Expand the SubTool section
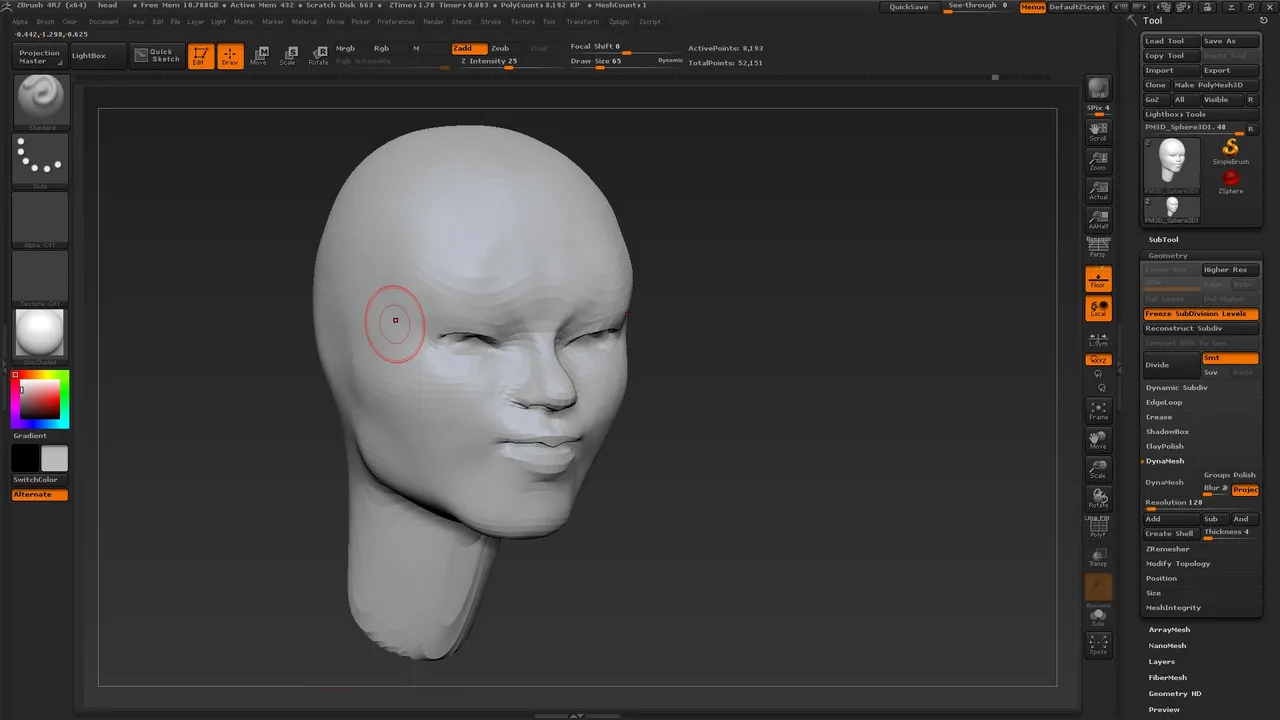 coord(1163,240)
